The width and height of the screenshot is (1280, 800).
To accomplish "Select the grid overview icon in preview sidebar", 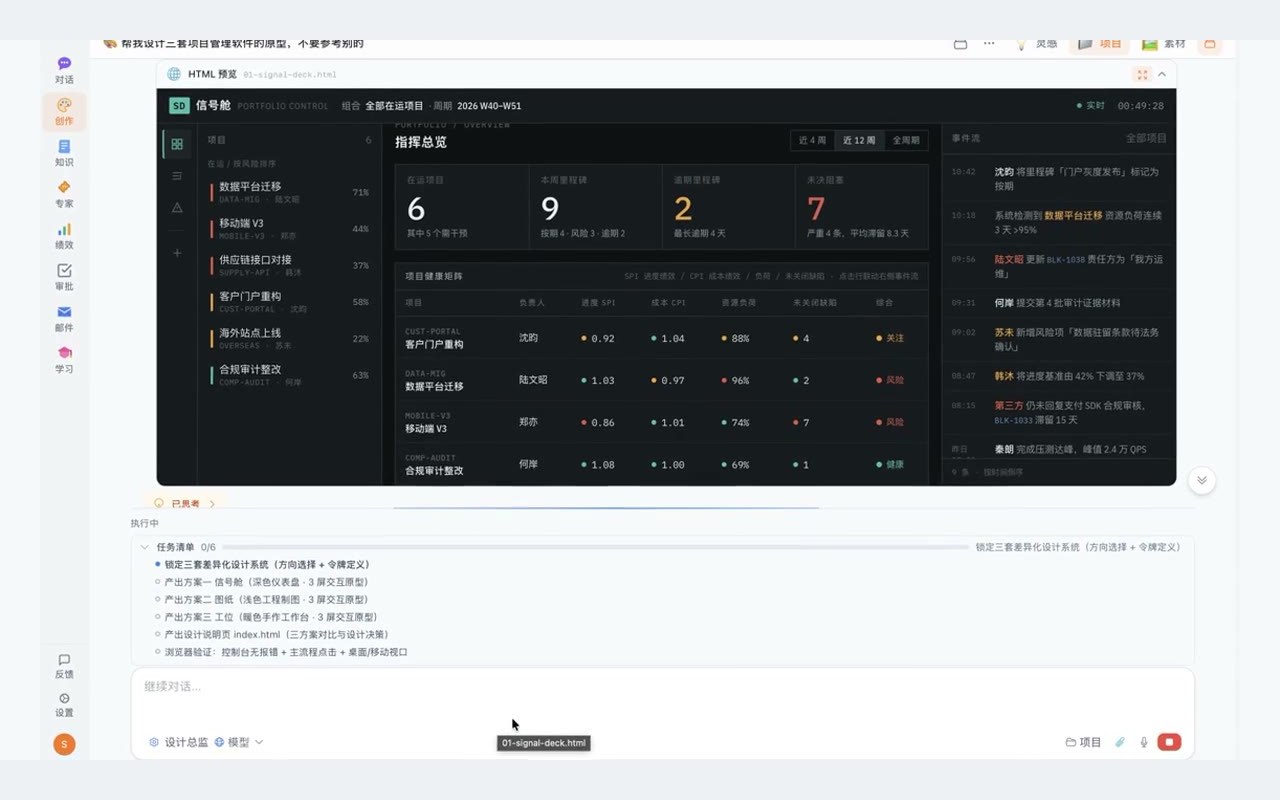I will (177, 144).
